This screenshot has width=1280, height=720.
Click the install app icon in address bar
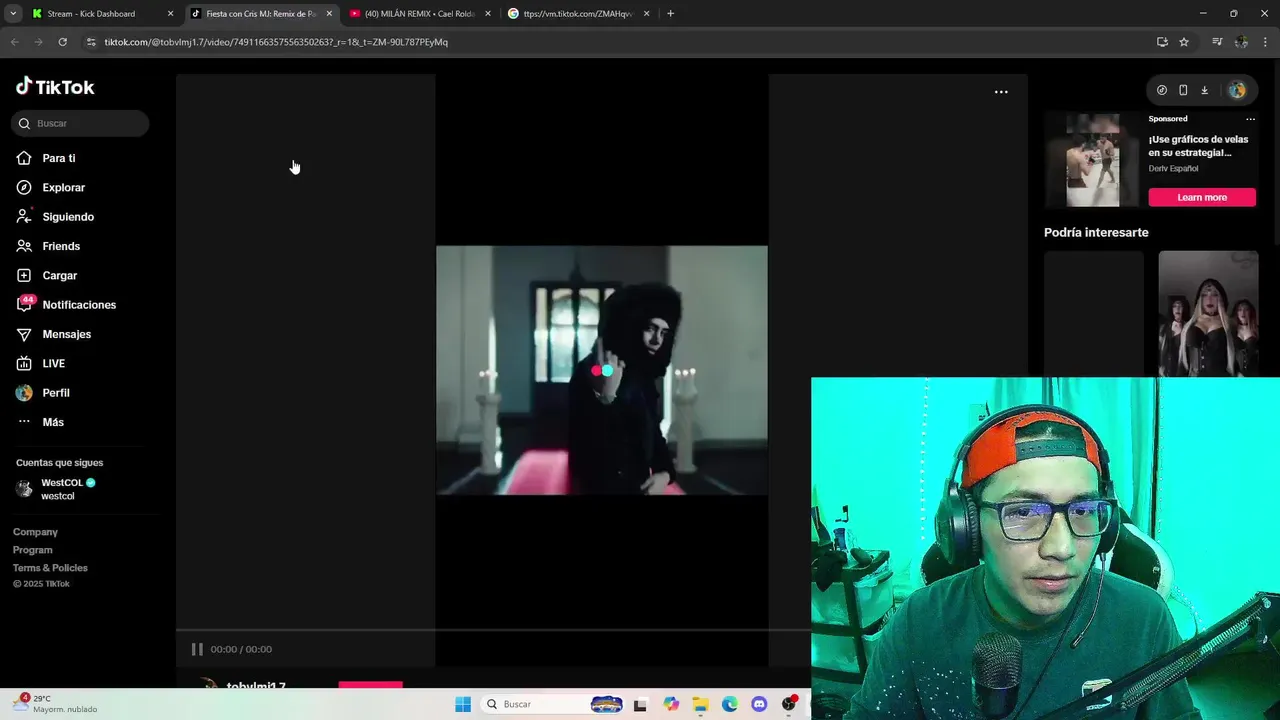[x=1162, y=42]
